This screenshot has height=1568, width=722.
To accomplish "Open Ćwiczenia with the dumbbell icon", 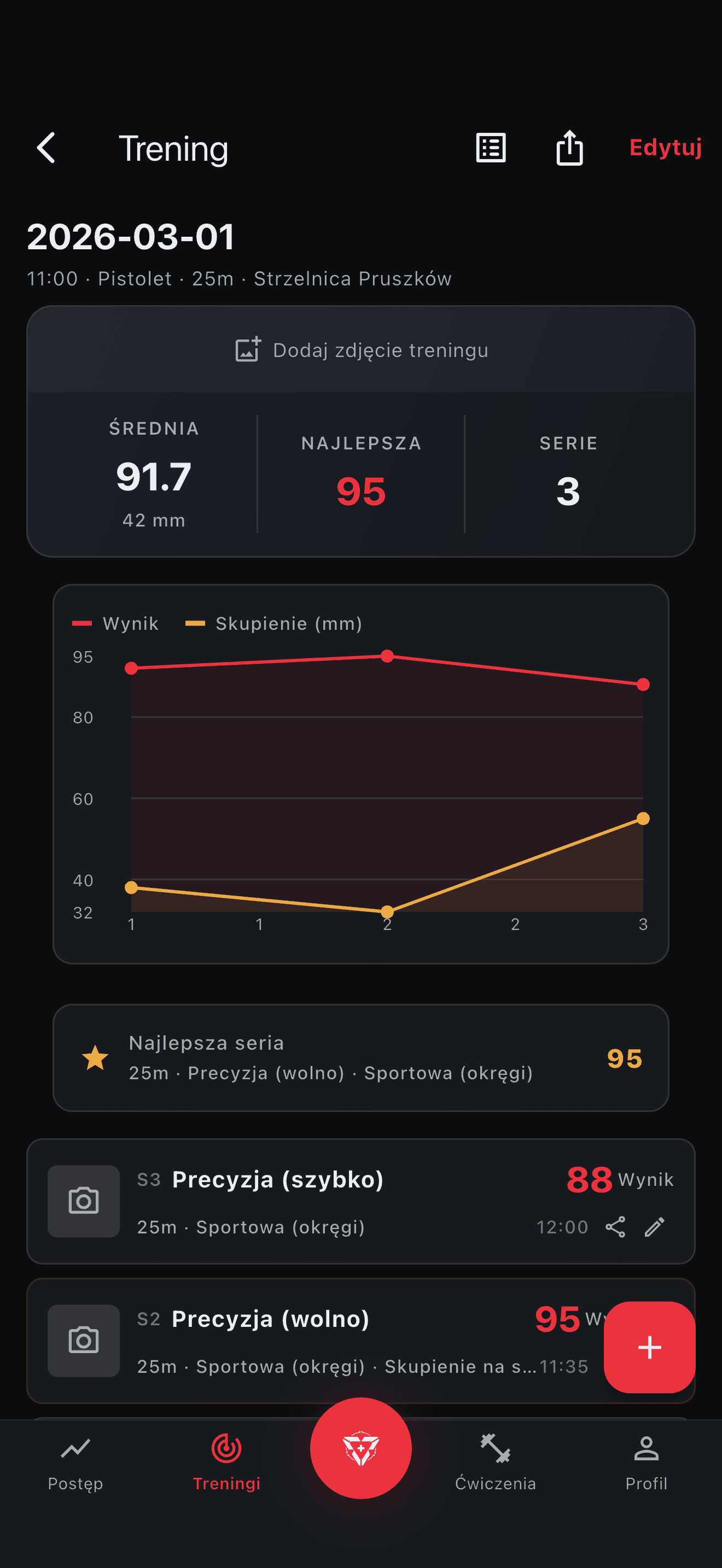I will click(x=495, y=1449).
